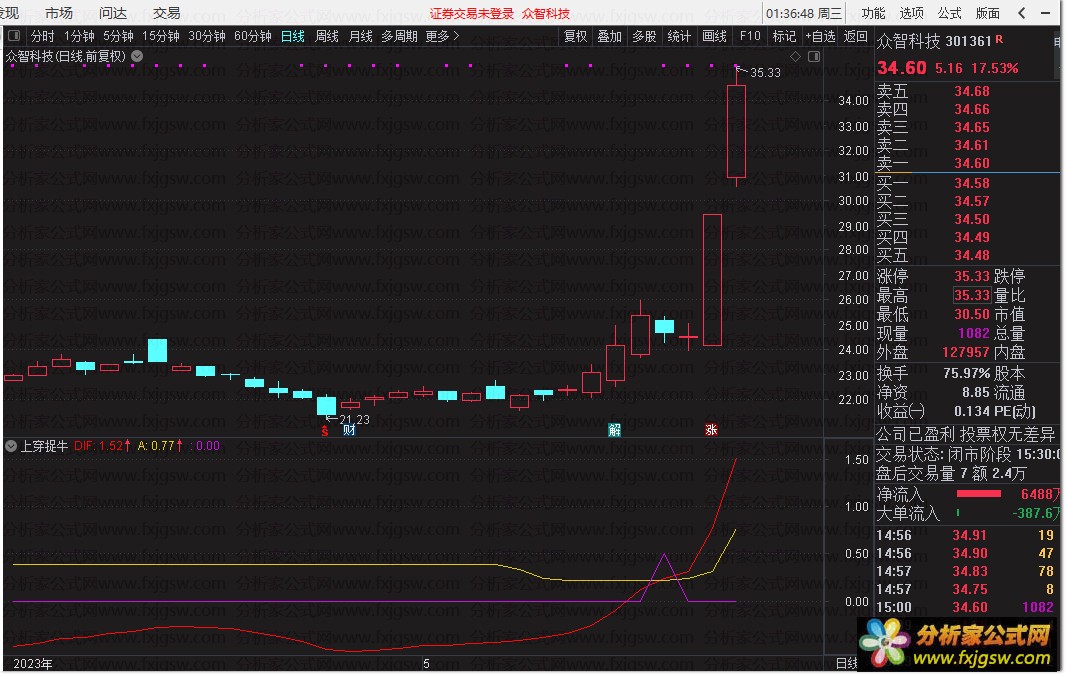Click the diamond marker icon above chart
The width and height of the screenshot is (1067, 675).
pos(795,56)
